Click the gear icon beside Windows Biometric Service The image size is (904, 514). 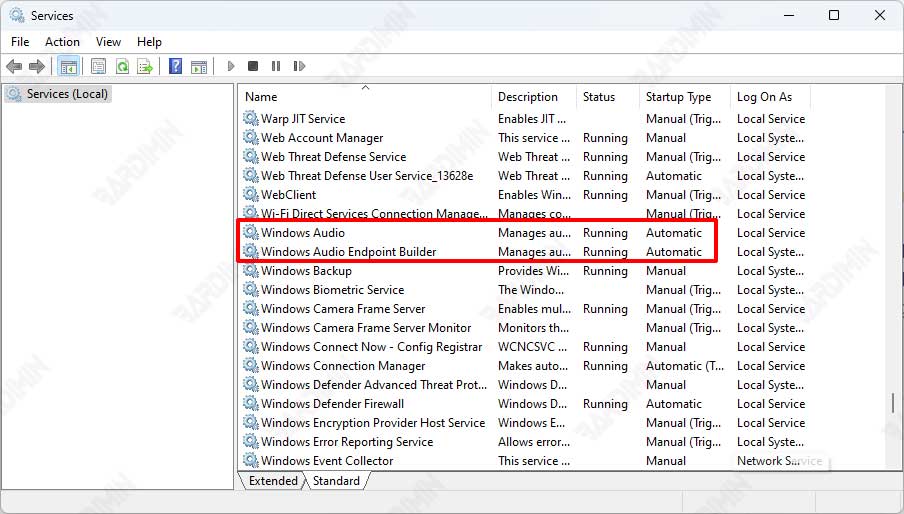pyautogui.click(x=251, y=289)
